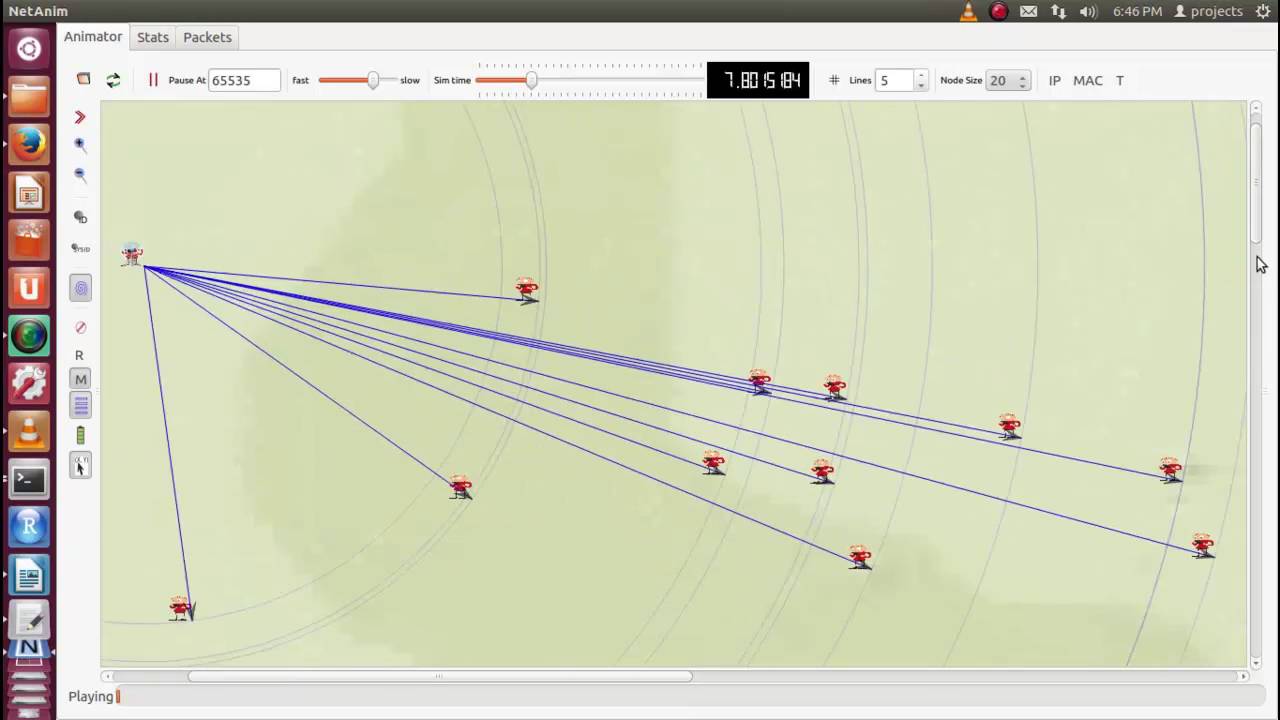Increase the grid Lines count
Image resolution: width=1280 pixels, height=720 pixels.
(921, 75)
